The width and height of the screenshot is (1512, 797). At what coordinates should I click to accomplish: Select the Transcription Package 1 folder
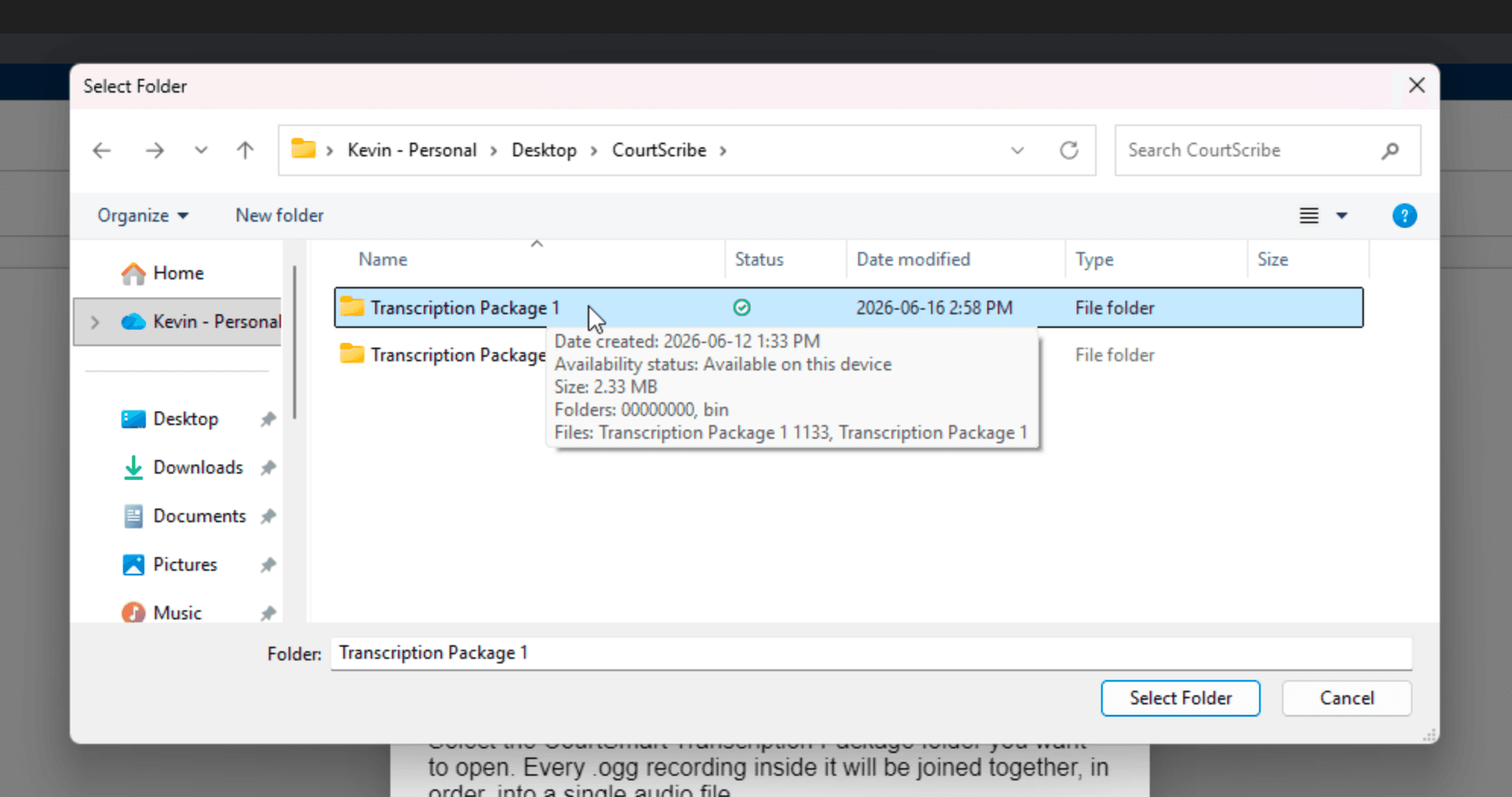pyautogui.click(x=849, y=307)
